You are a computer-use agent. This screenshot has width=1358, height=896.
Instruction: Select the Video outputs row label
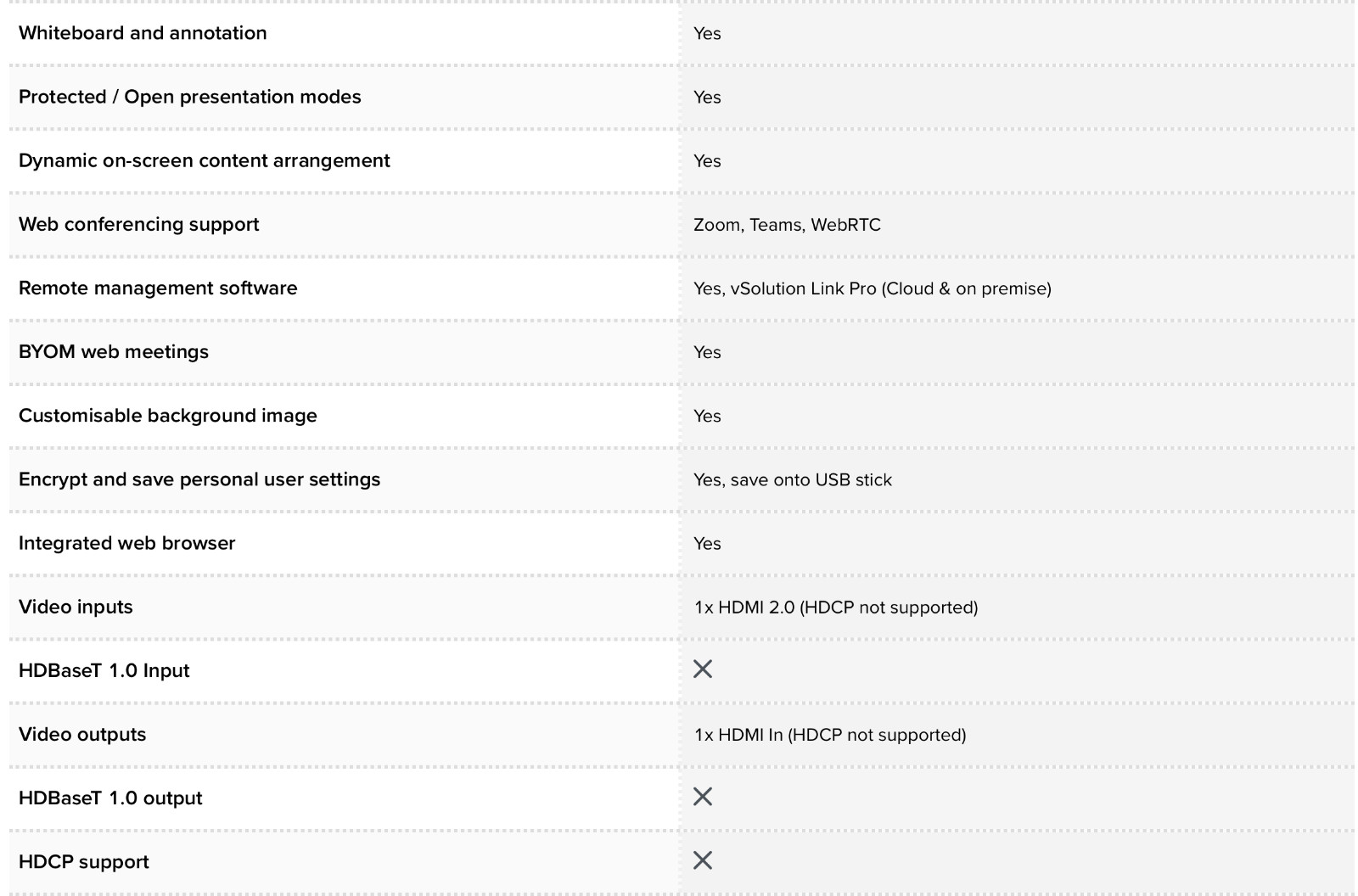pos(82,734)
